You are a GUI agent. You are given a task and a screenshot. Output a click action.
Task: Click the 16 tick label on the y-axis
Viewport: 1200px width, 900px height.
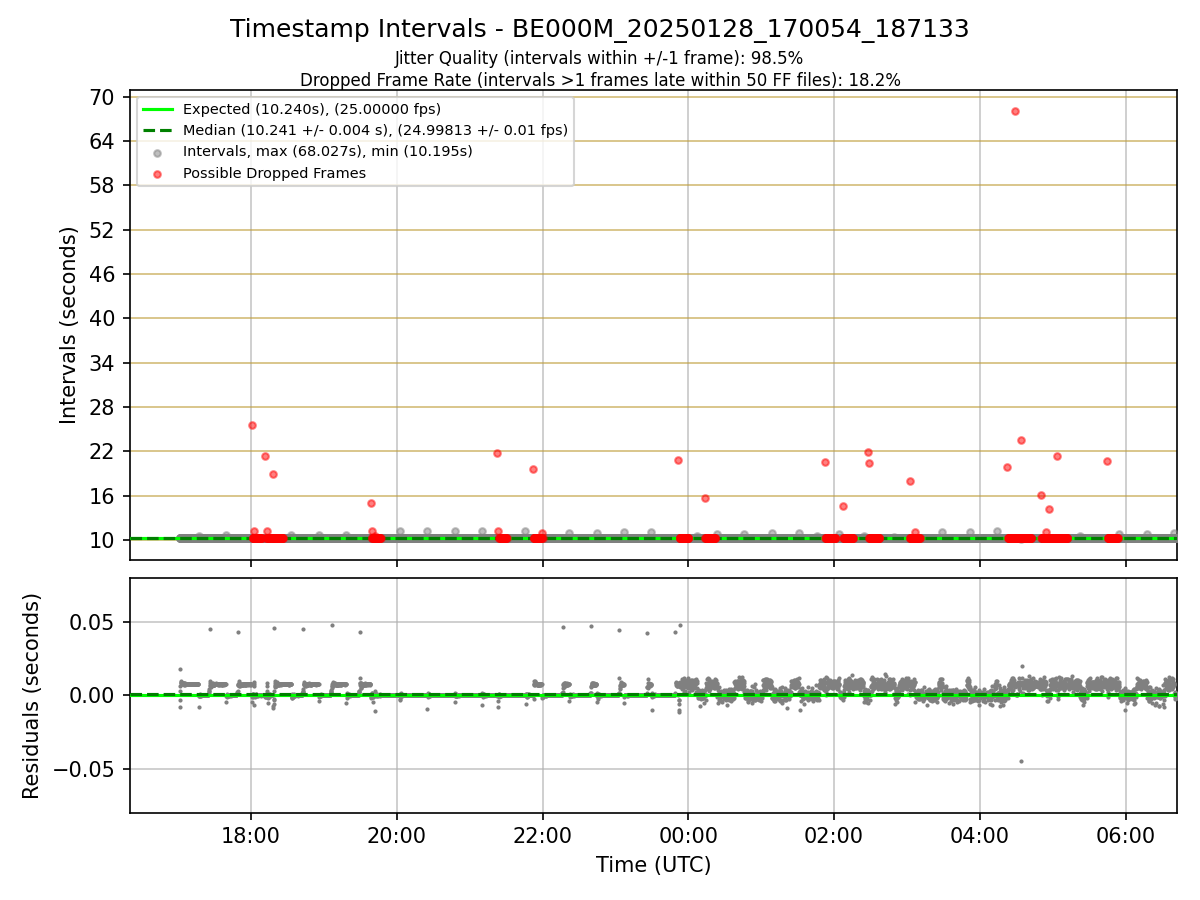102,496
